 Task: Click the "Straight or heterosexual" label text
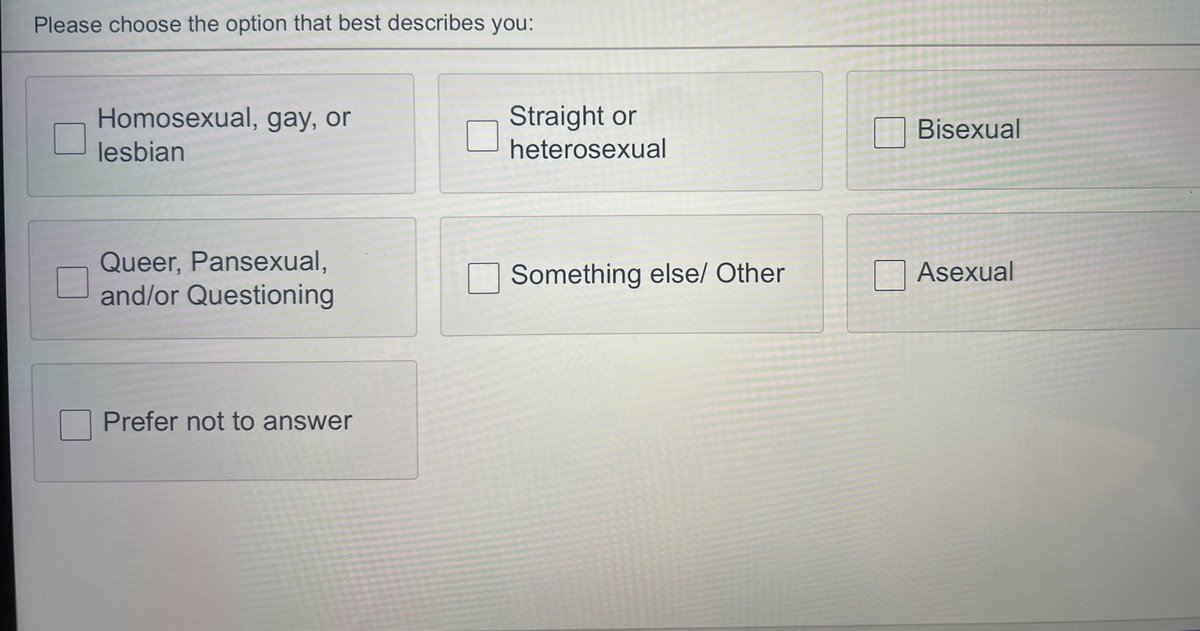(x=587, y=133)
